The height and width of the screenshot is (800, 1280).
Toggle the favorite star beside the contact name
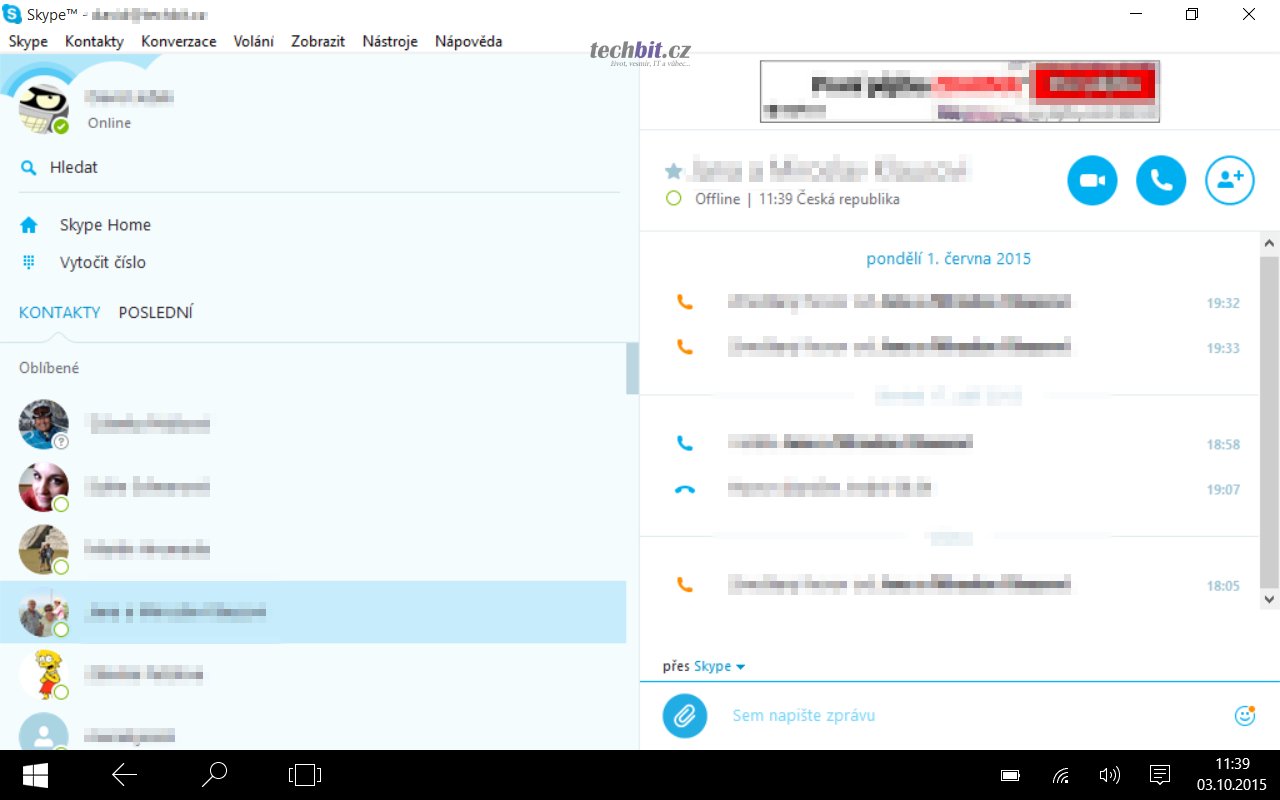673,171
